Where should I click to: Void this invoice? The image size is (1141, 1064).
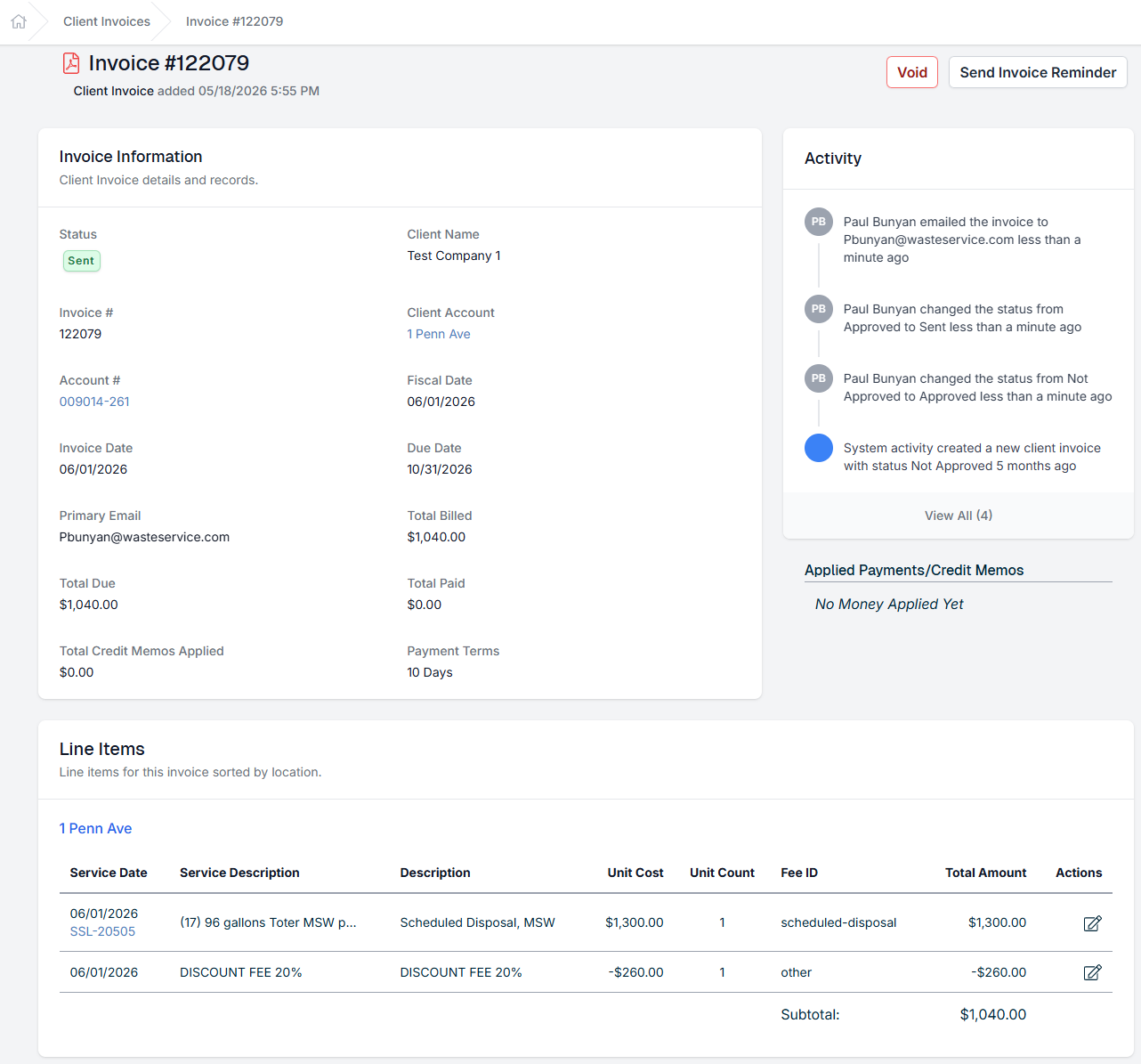pos(912,73)
